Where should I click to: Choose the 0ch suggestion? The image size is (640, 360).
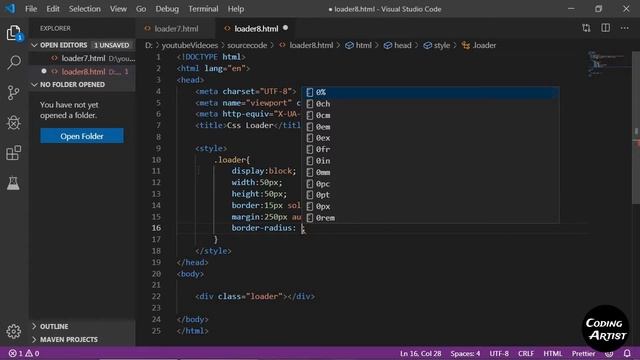430,104
